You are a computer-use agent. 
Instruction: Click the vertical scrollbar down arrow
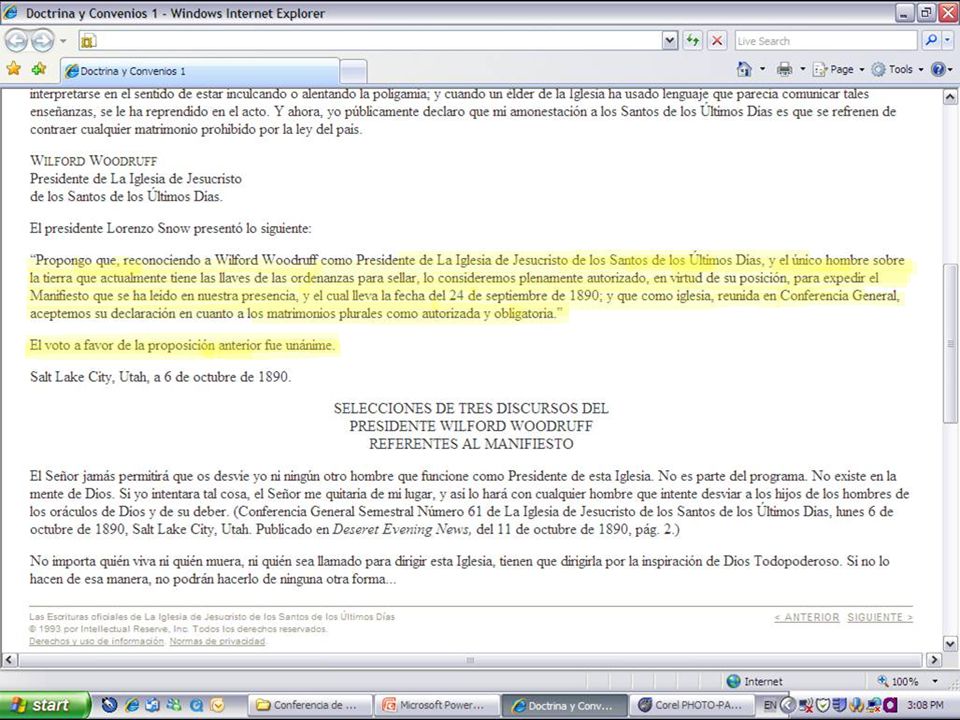[950, 643]
